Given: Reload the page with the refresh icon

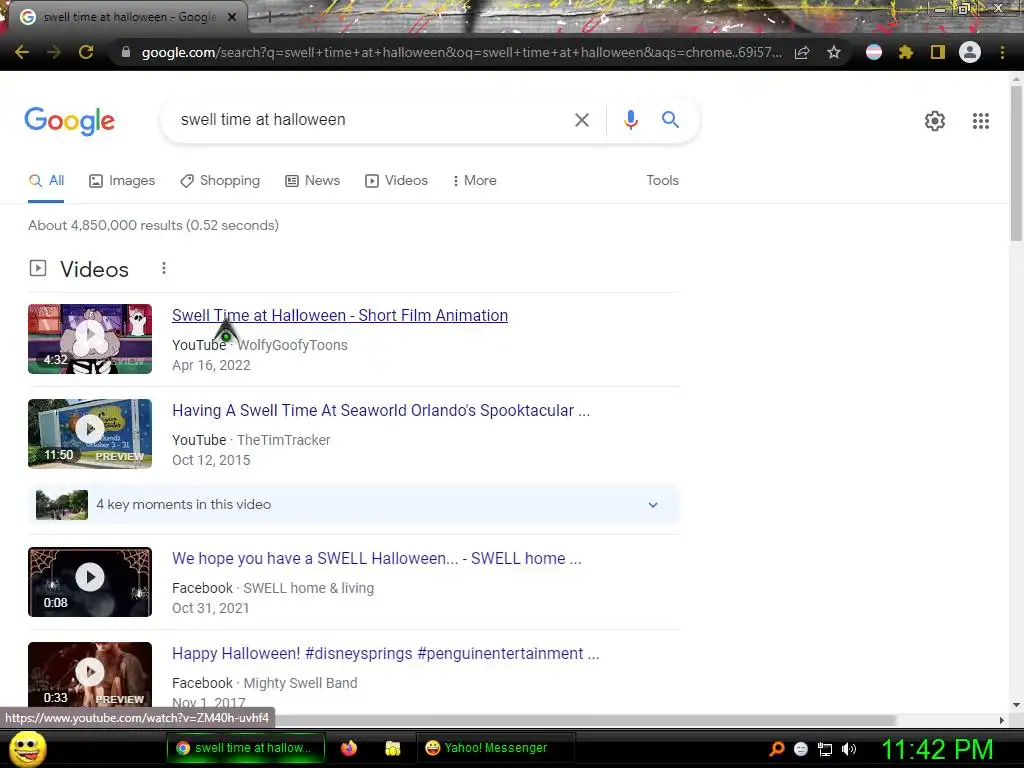Looking at the screenshot, I should 86,52.
